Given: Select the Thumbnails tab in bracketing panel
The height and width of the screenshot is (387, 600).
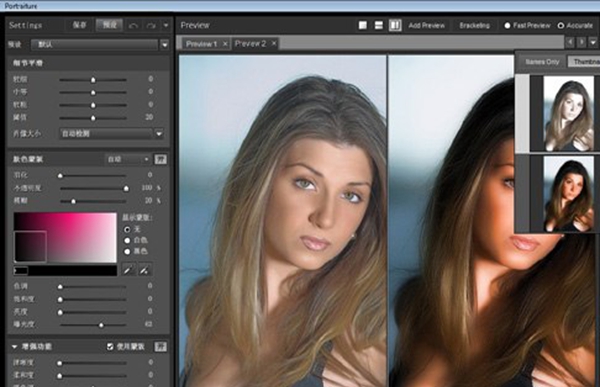Looking at the screenshot, I should [x=584, y=62].
